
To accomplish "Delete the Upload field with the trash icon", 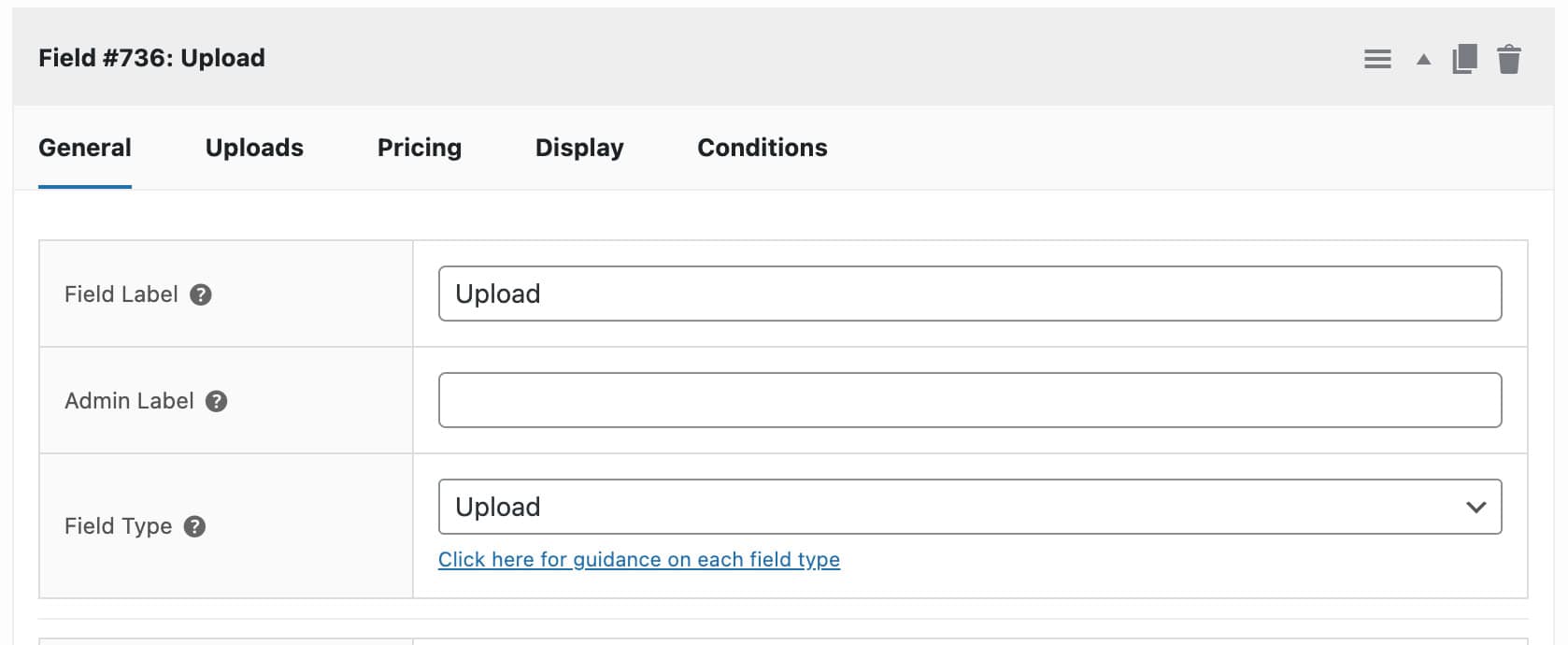I will 1510,58.
